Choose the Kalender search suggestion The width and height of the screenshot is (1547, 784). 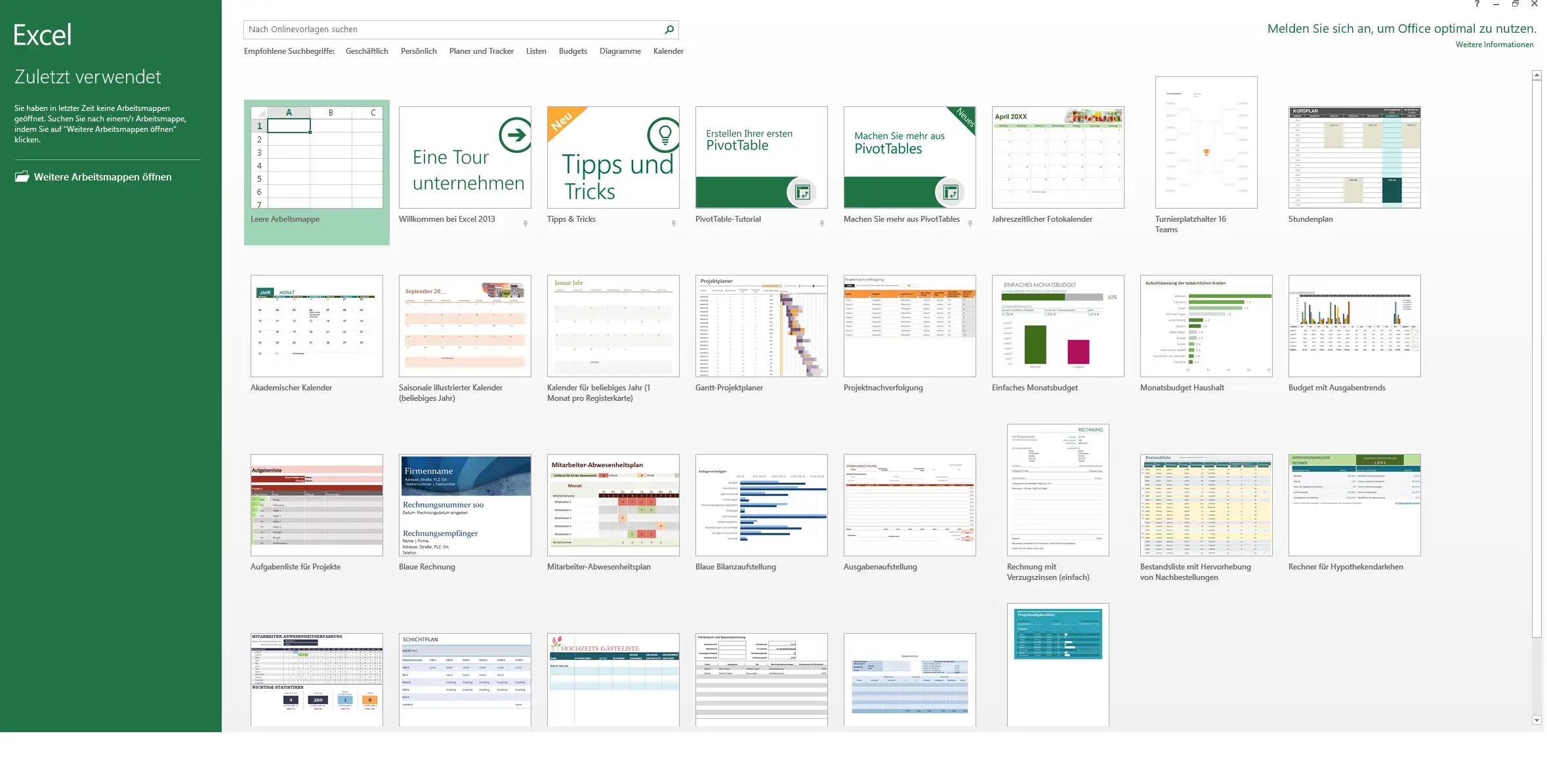[x=668, y=51]
